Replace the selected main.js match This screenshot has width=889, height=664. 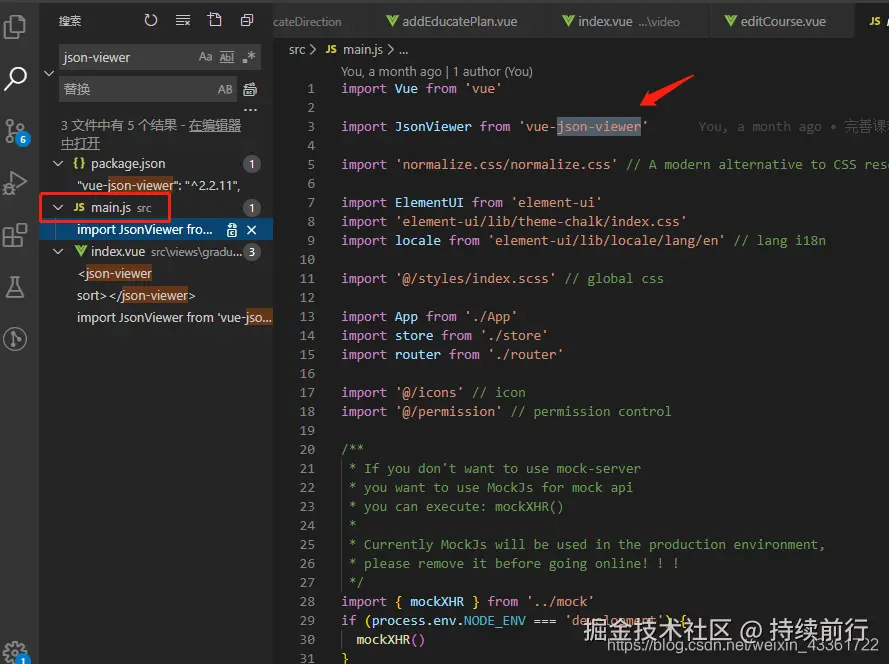[232, 230]
